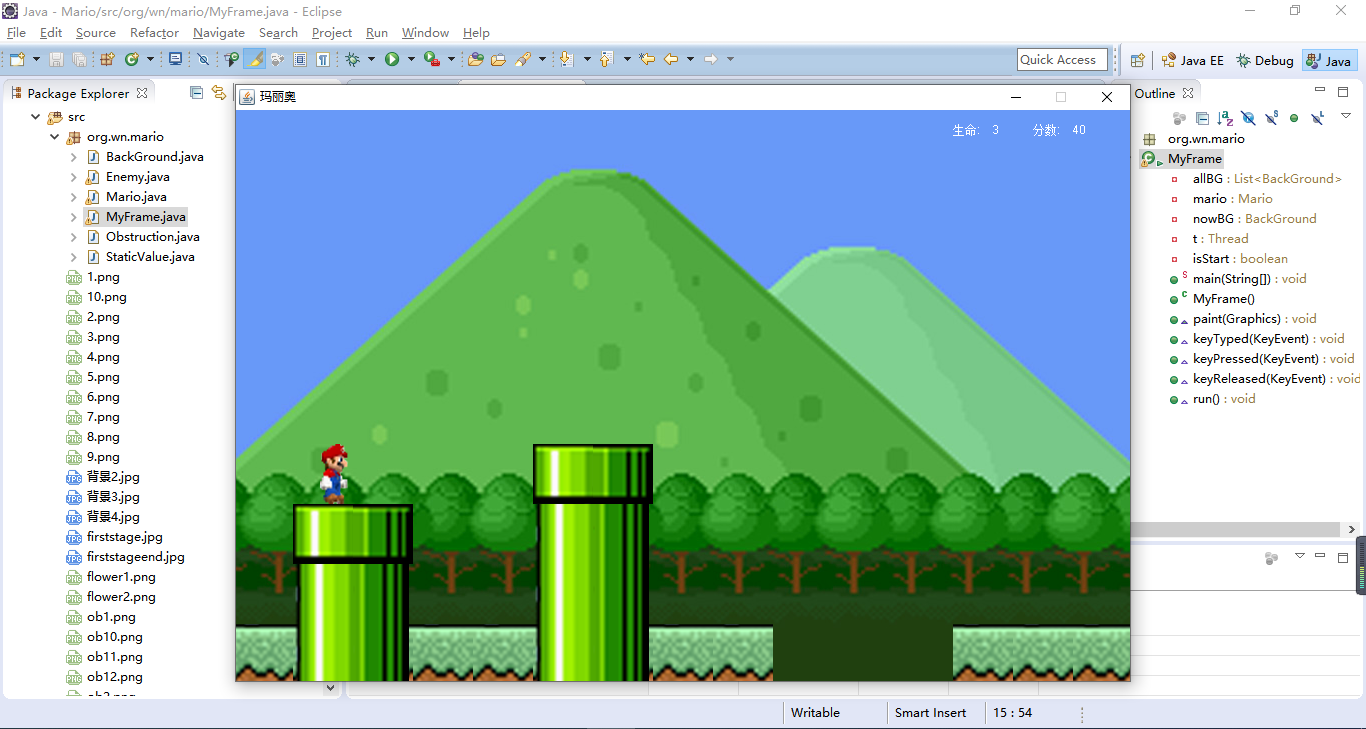Switch to the Java EE perspective
The width and height of the screenshot is (1366, 729).
click(1192, 60)
